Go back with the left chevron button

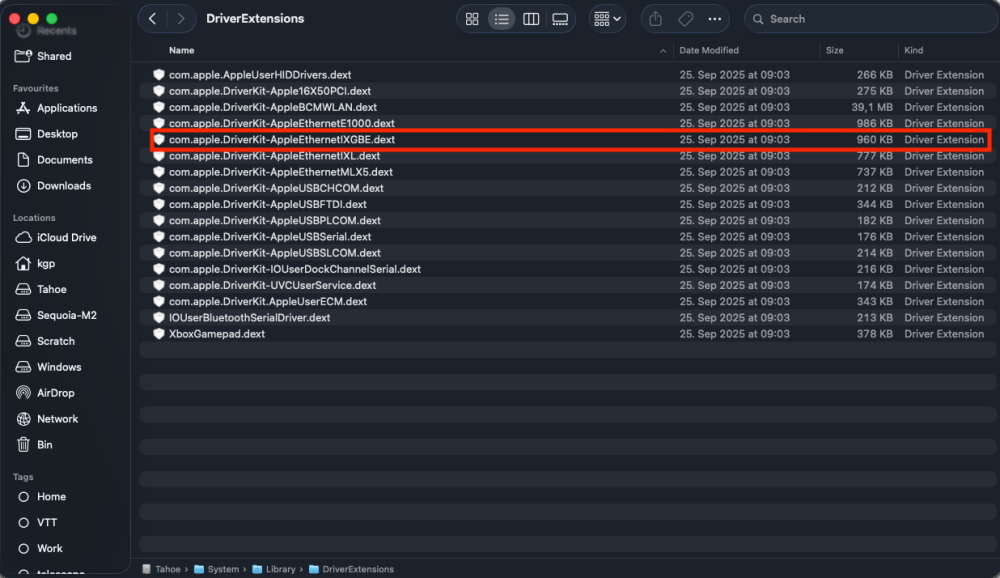[152, 19]
